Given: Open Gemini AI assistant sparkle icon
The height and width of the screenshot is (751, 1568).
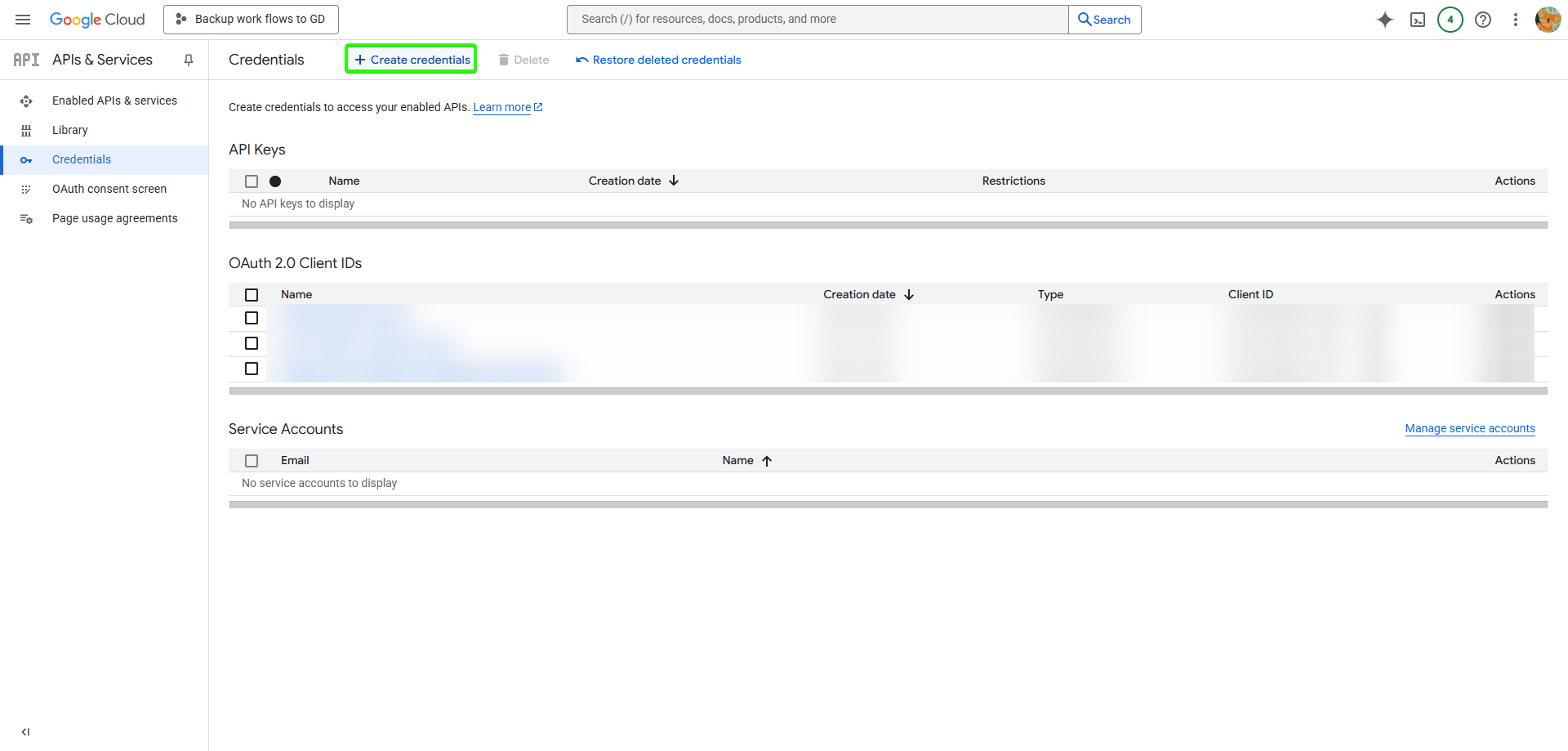Looking at the screenshot, I should click(x=1385, y=20).
